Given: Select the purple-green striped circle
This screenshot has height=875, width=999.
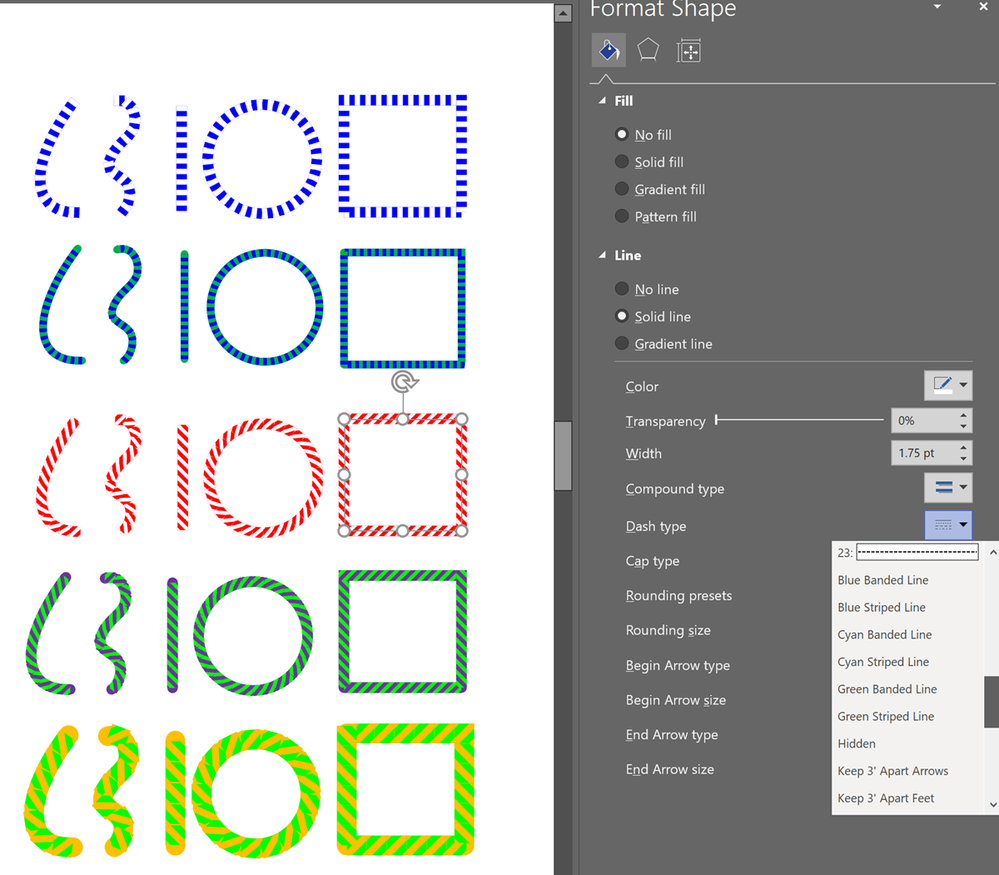Looking at the screenshot, I should coord(253,635).
